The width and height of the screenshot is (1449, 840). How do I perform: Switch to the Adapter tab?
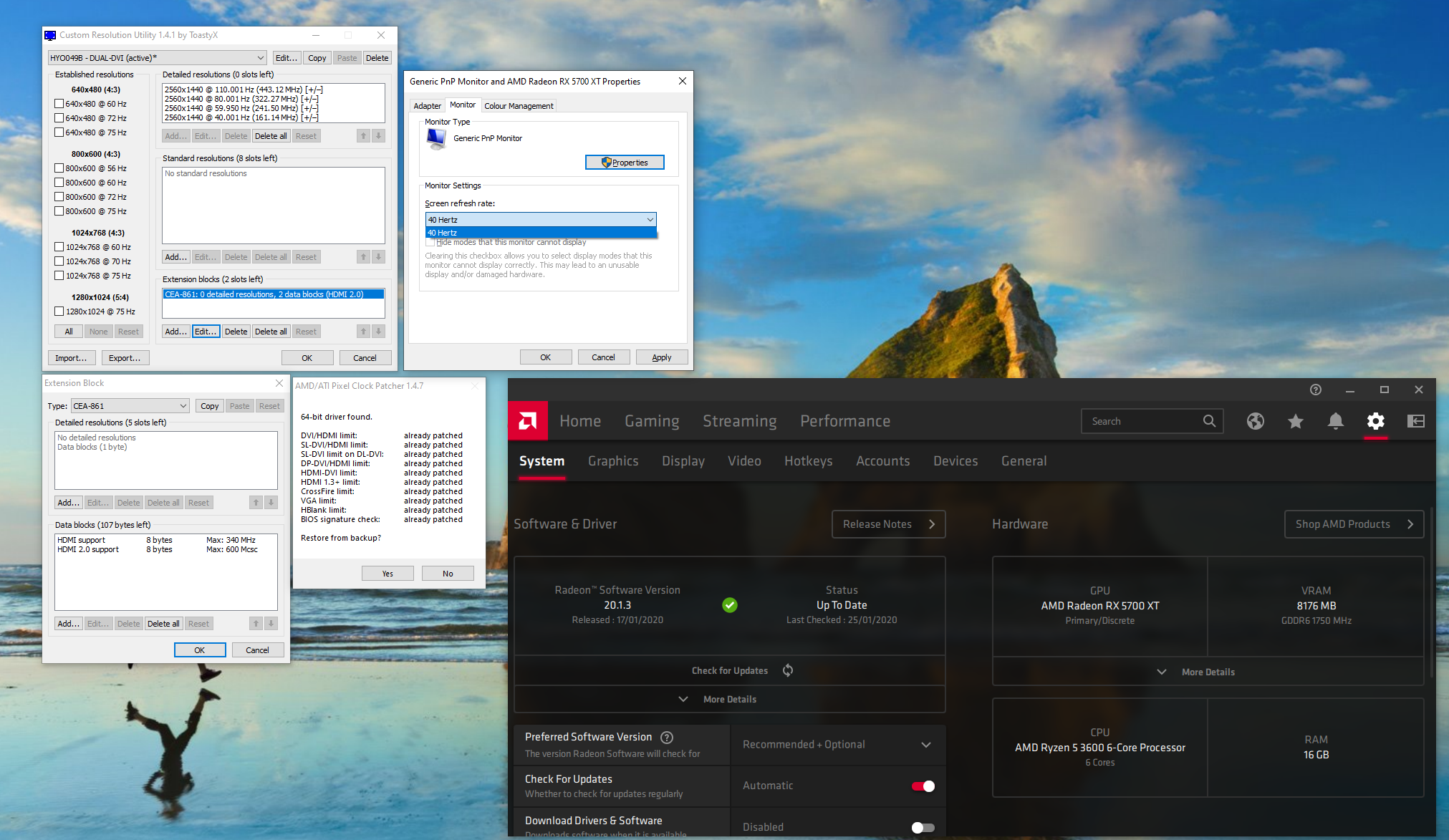(427, 106)
